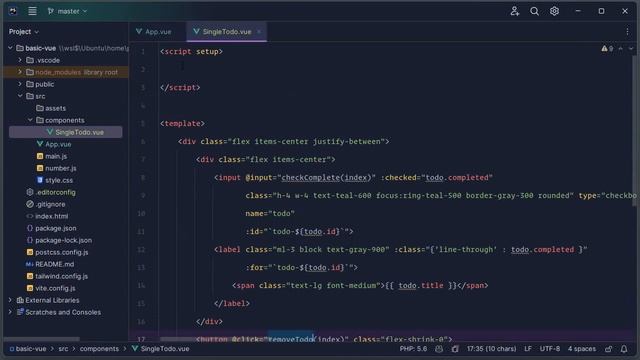The width and height of the screenshot is (640, 360).
Task: Open App.vue from project tree
Action: (54, 144)
